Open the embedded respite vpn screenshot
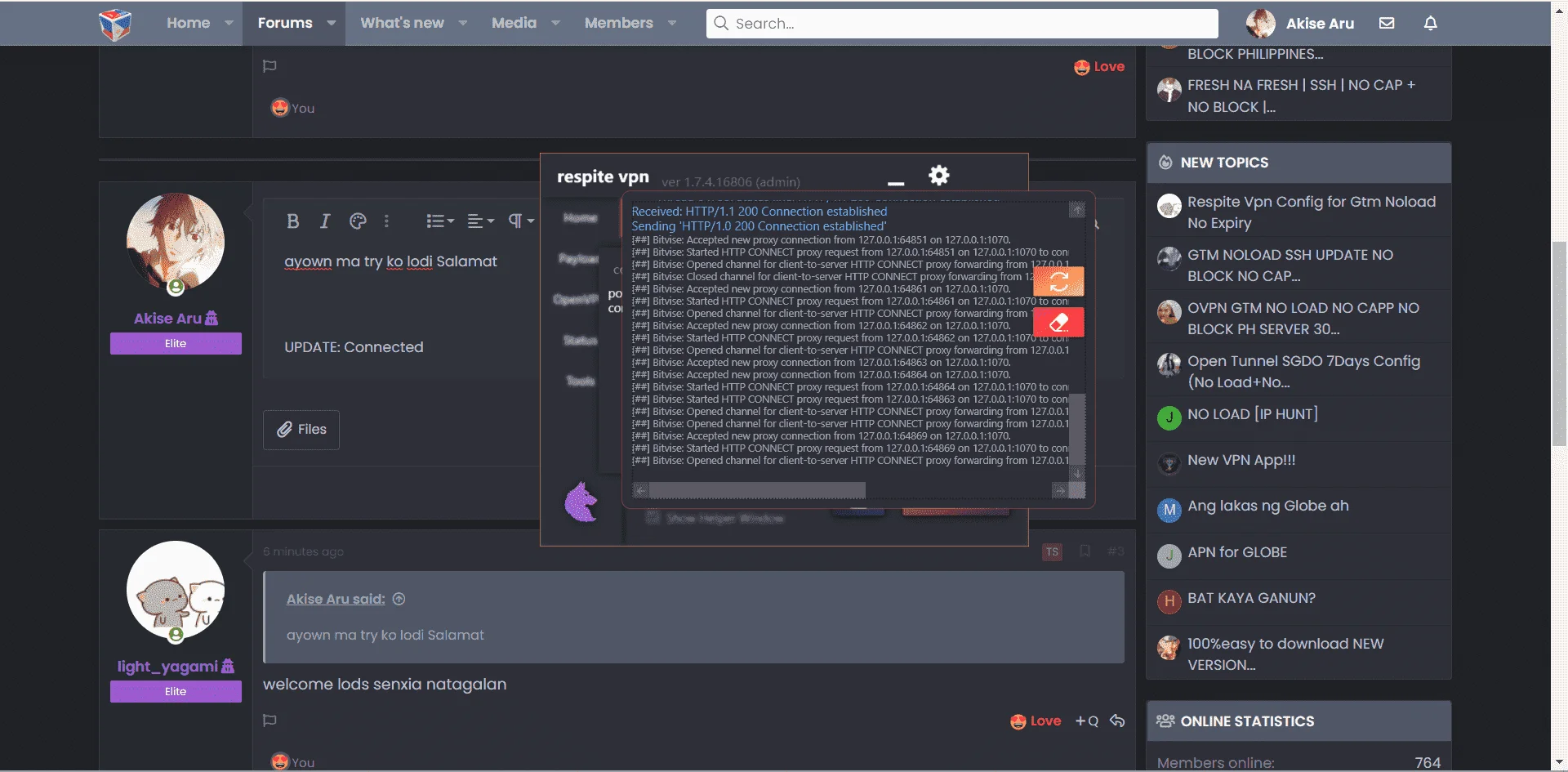Image resolution: width=1568 pixels, height=772 pixels. tap(817, 350)
